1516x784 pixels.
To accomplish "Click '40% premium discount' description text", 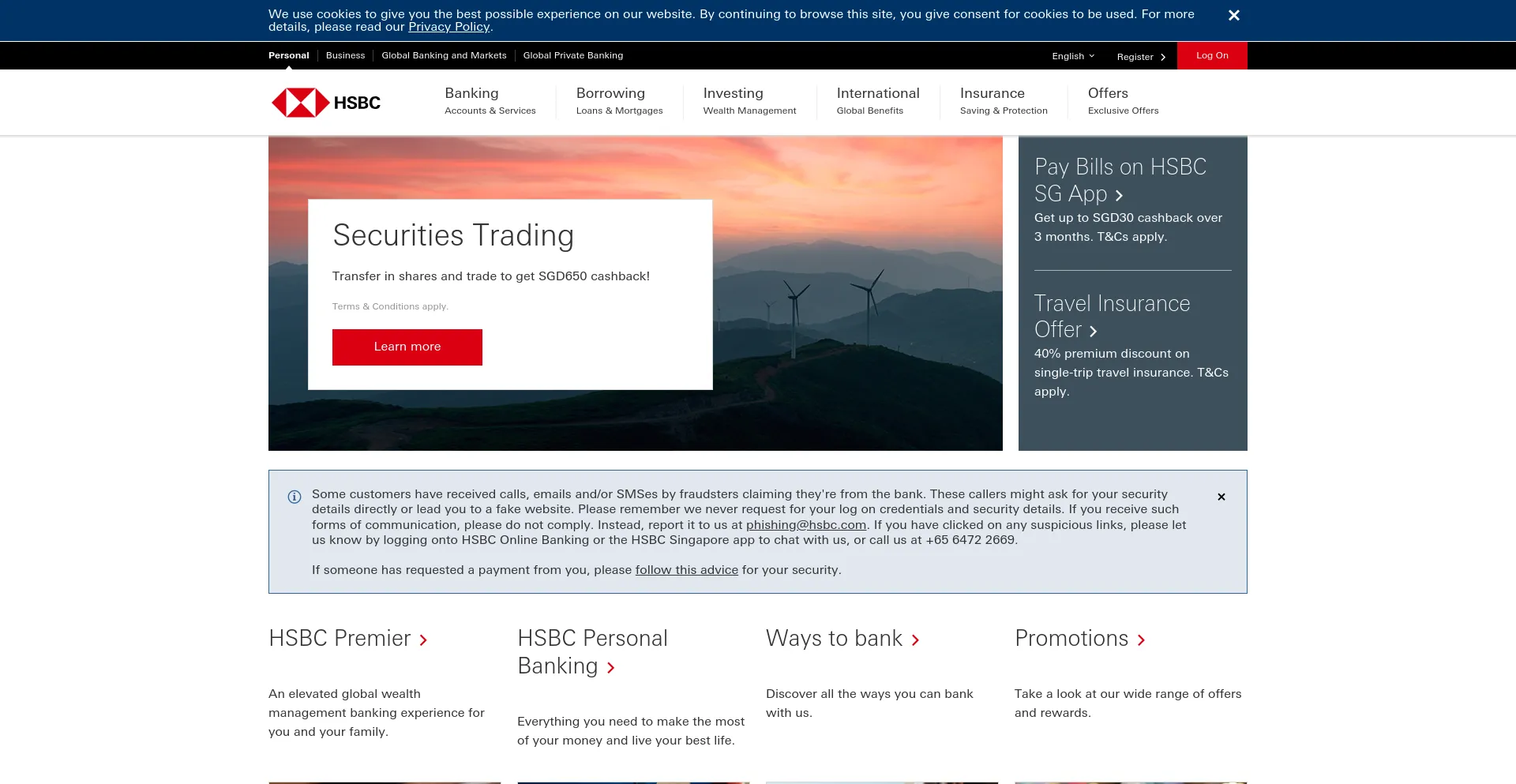I will click(x=1131, y=373).
